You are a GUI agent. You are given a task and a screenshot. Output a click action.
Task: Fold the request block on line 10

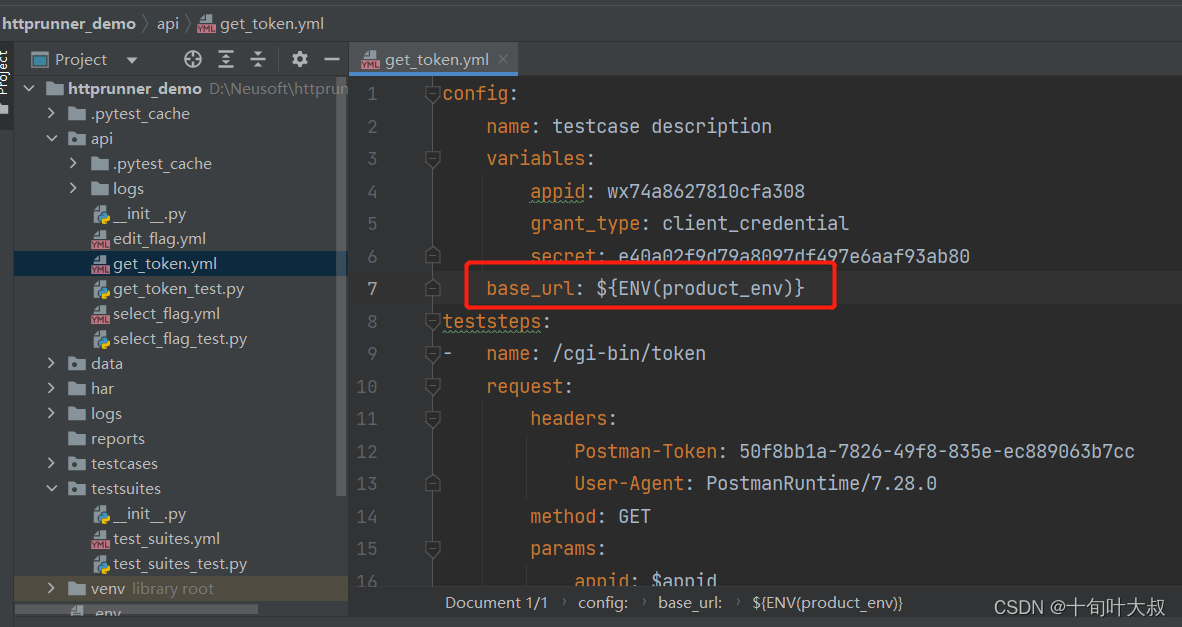point(433,387)
